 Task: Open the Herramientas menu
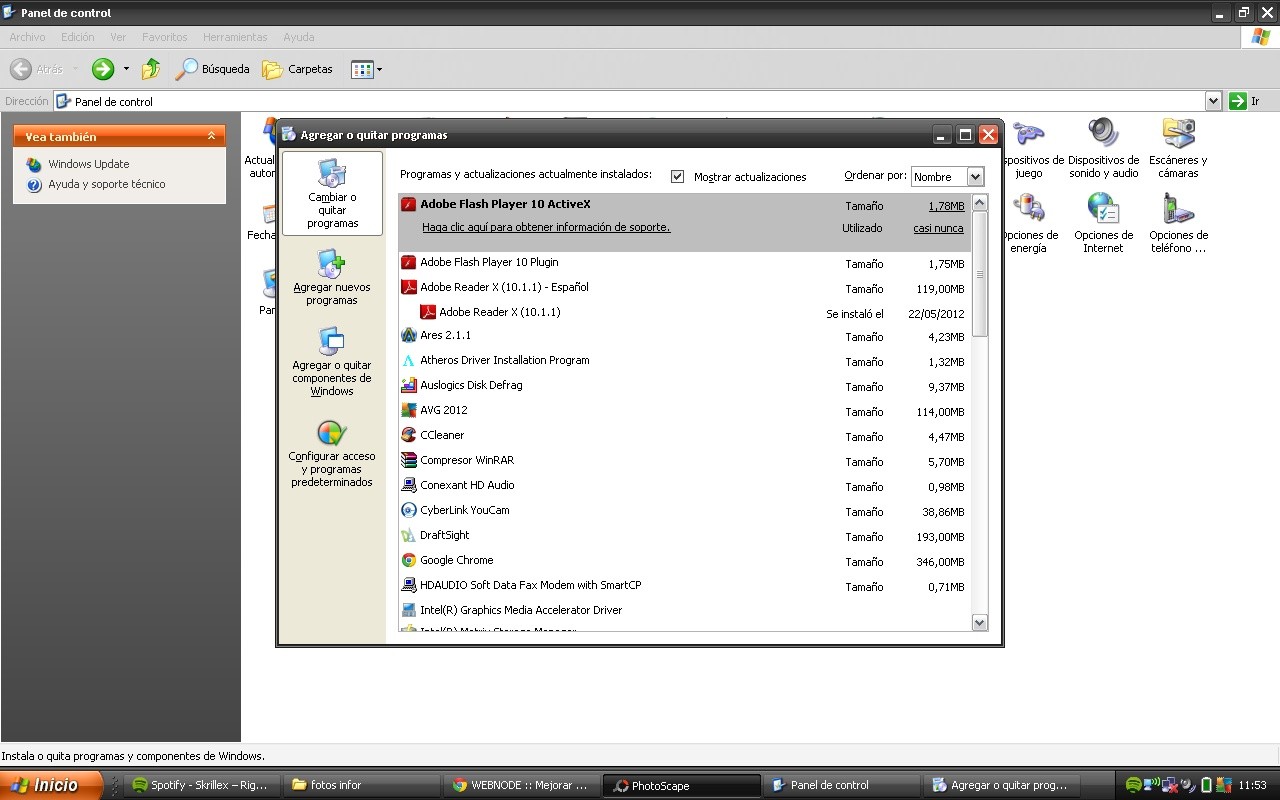point(235,37)
